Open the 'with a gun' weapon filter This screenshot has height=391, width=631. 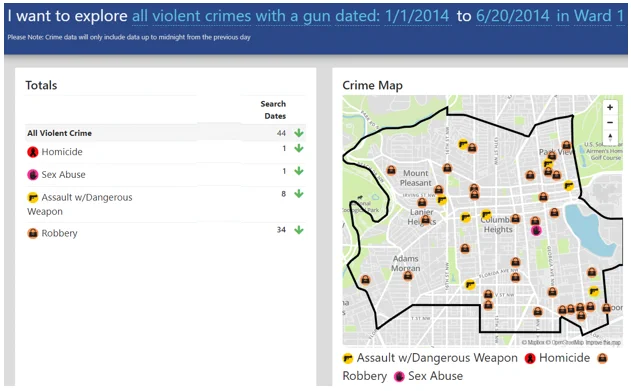[293, 16]
